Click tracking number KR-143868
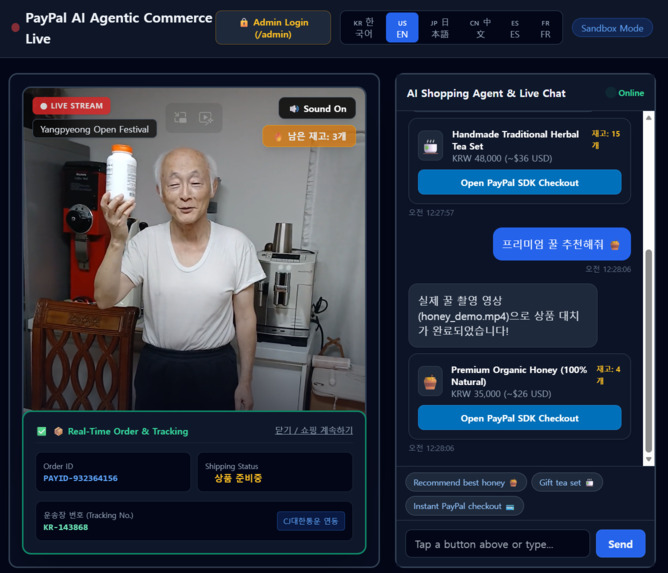668x573 pixels. tap(66, 527)
